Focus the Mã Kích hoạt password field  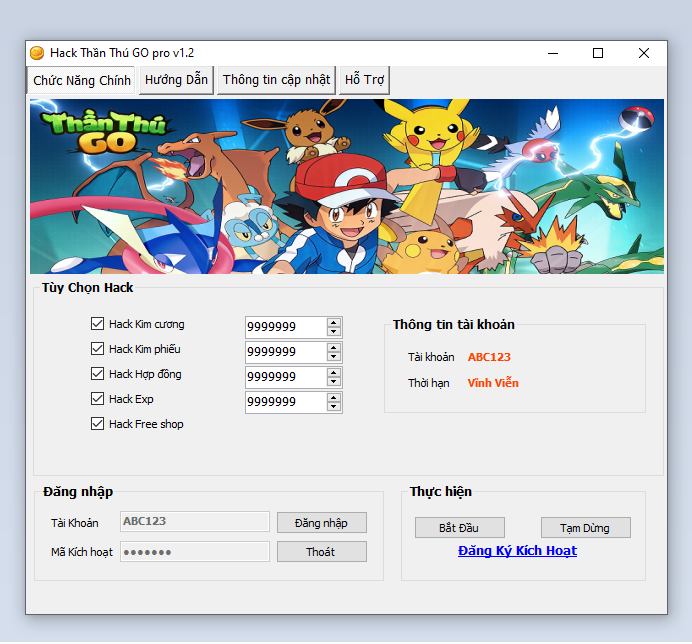195,552
